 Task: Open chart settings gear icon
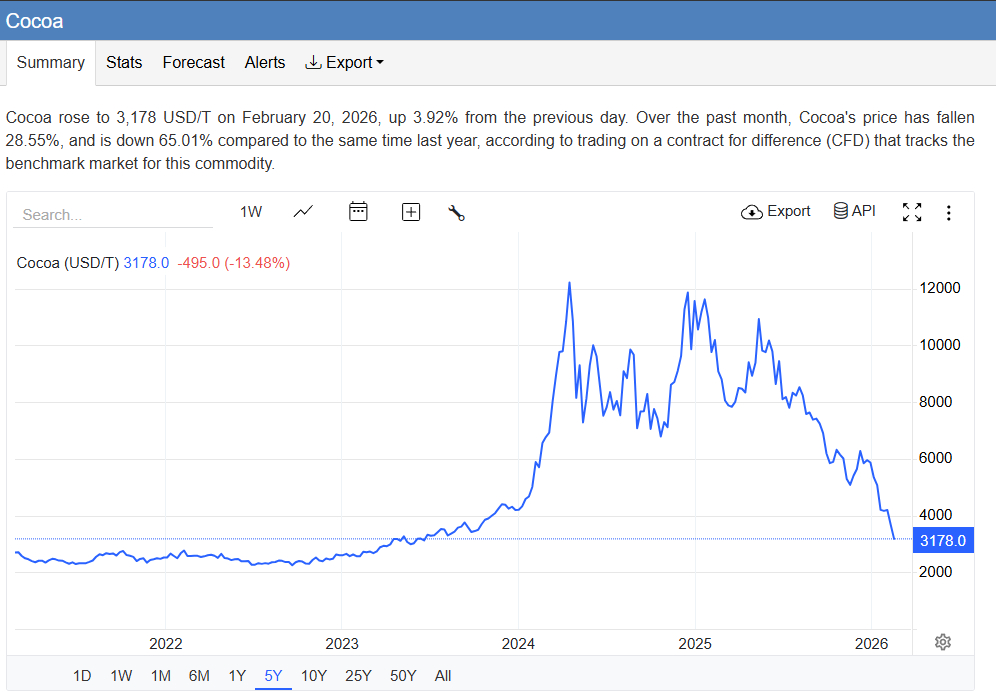pos(942,642)
